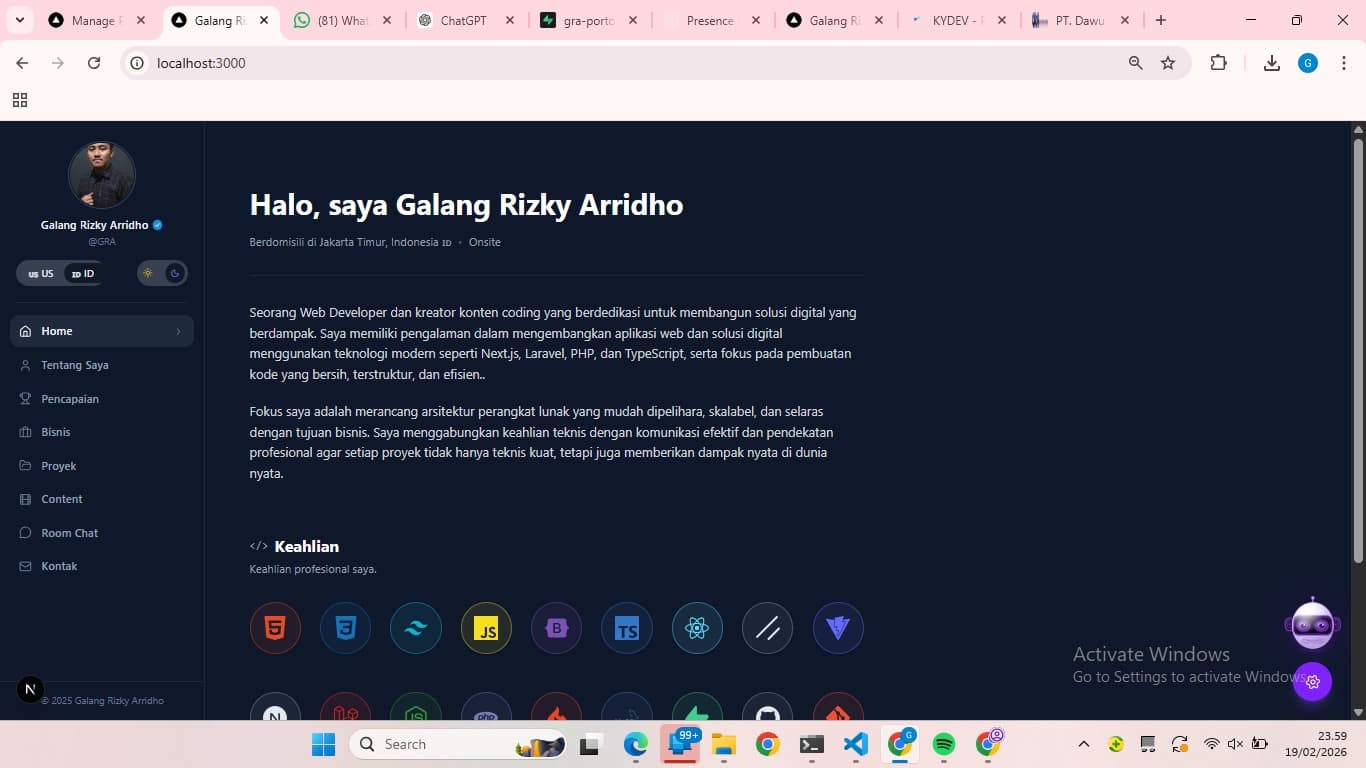Image resolution: width=1366 pixels, height=768 pixels.
Task: Switch the language toggle to ID
Action: [x=80, y=272]
